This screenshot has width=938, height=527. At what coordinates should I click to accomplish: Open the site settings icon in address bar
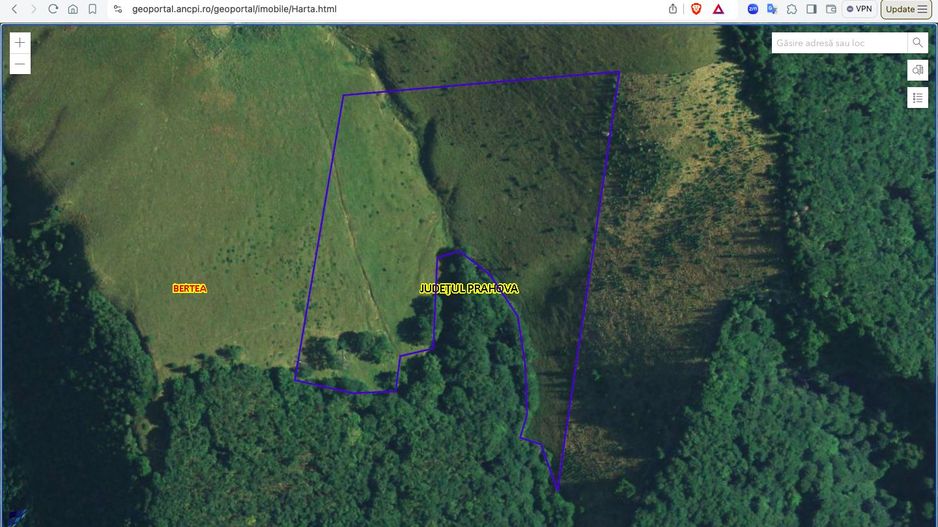(118, 9)
